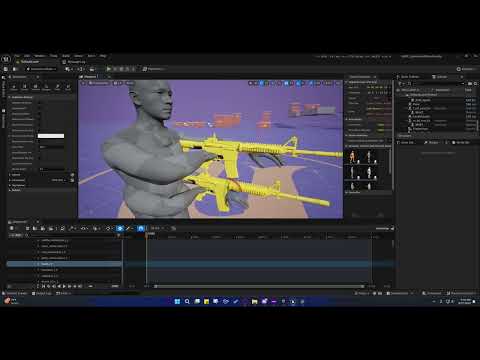This screenshot has height=360, width=480.
Task: Click Sequencer render movie icon
Action: click(51, 228)
